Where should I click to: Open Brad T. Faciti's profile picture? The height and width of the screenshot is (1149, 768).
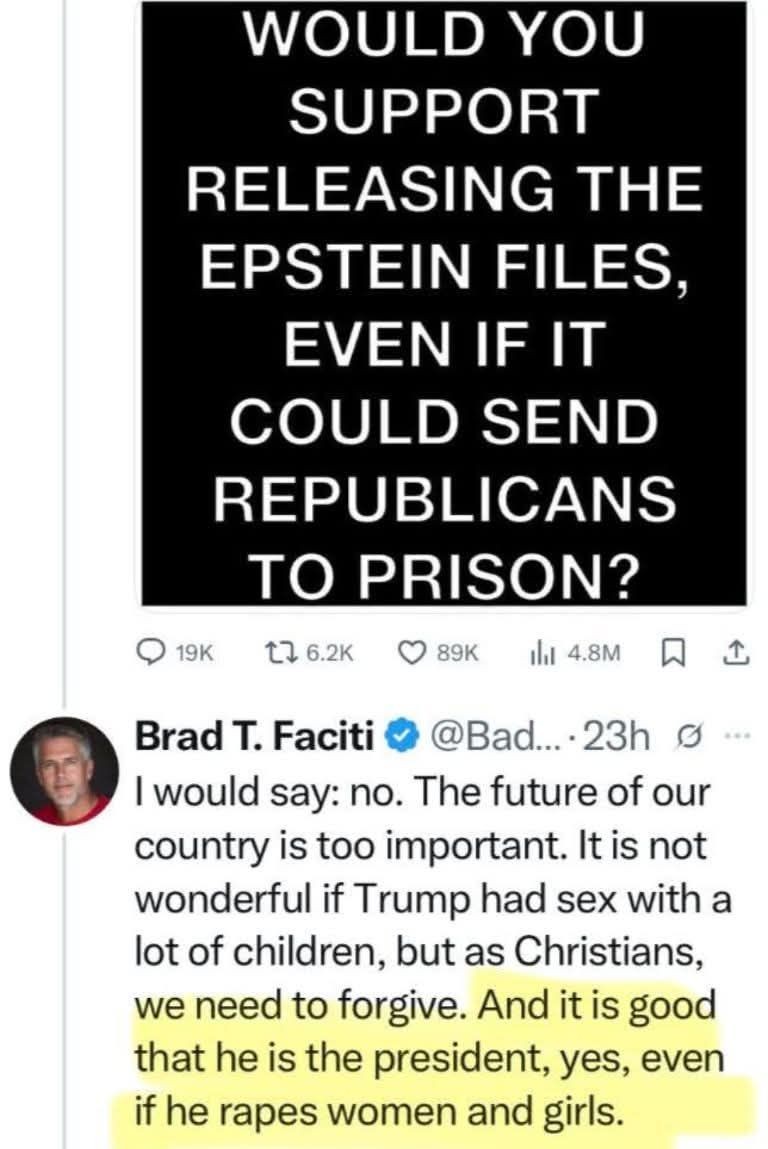point(64,771)
